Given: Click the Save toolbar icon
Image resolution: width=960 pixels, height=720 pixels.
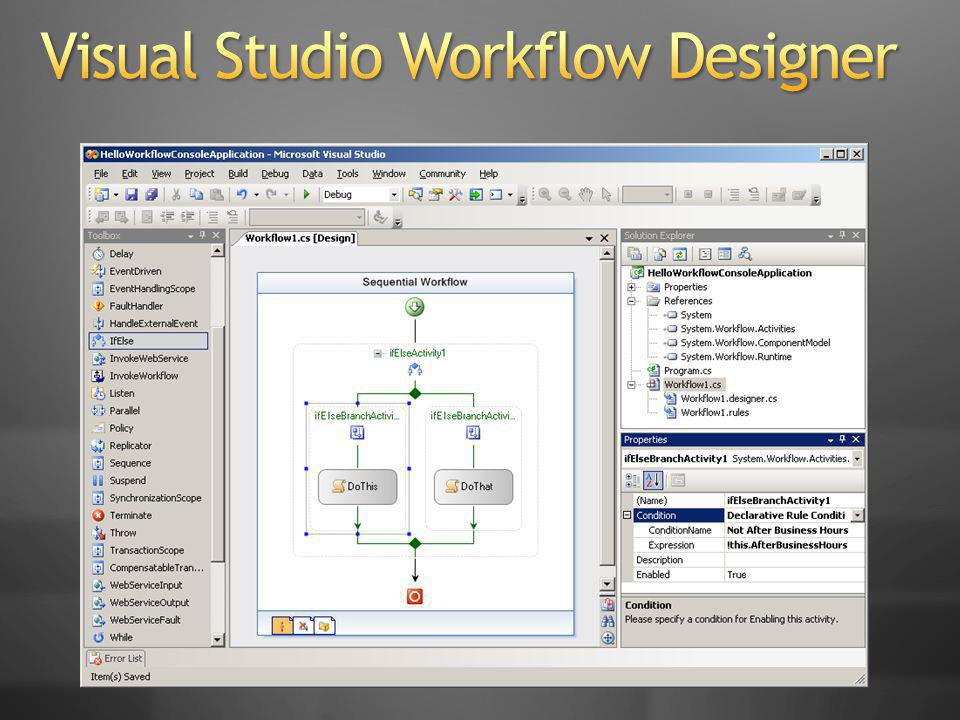Looking at the screenshot, I should coord(131,195).
